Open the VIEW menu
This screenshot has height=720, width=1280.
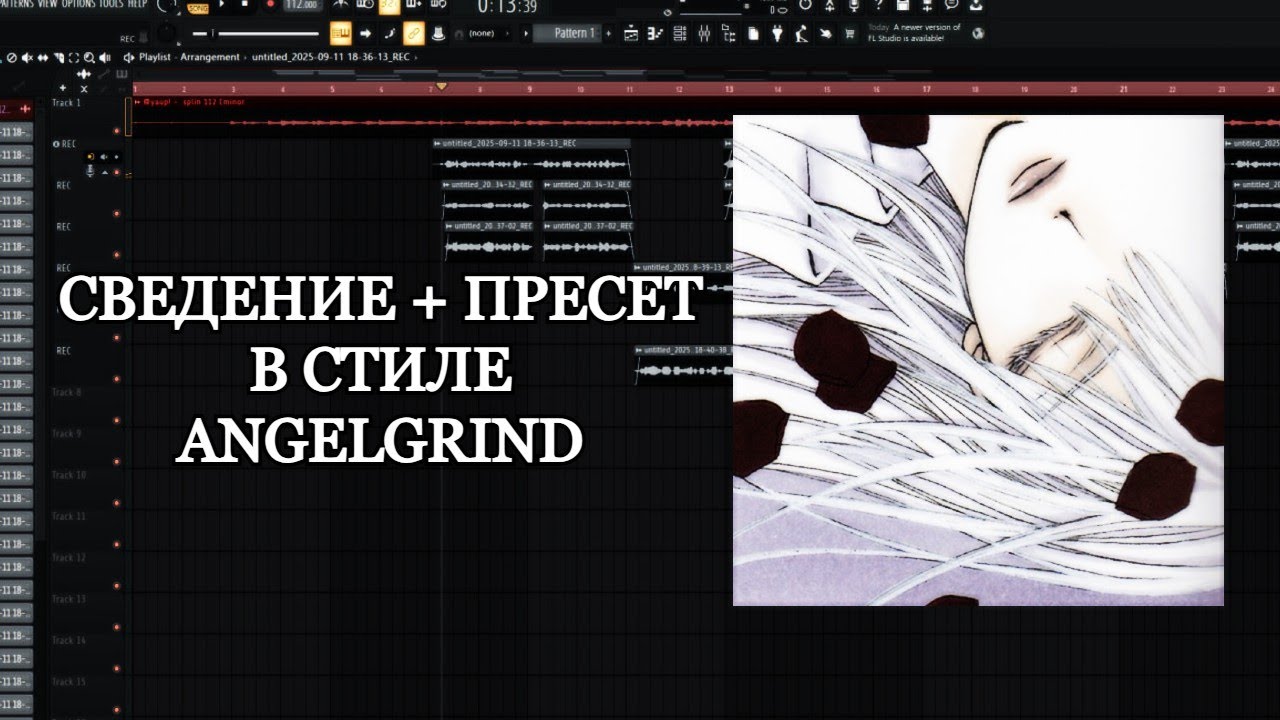coord(48,4)
